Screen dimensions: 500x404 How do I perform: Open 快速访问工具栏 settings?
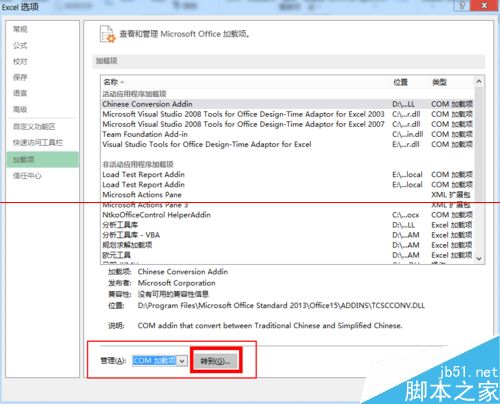tap(38, 143)
